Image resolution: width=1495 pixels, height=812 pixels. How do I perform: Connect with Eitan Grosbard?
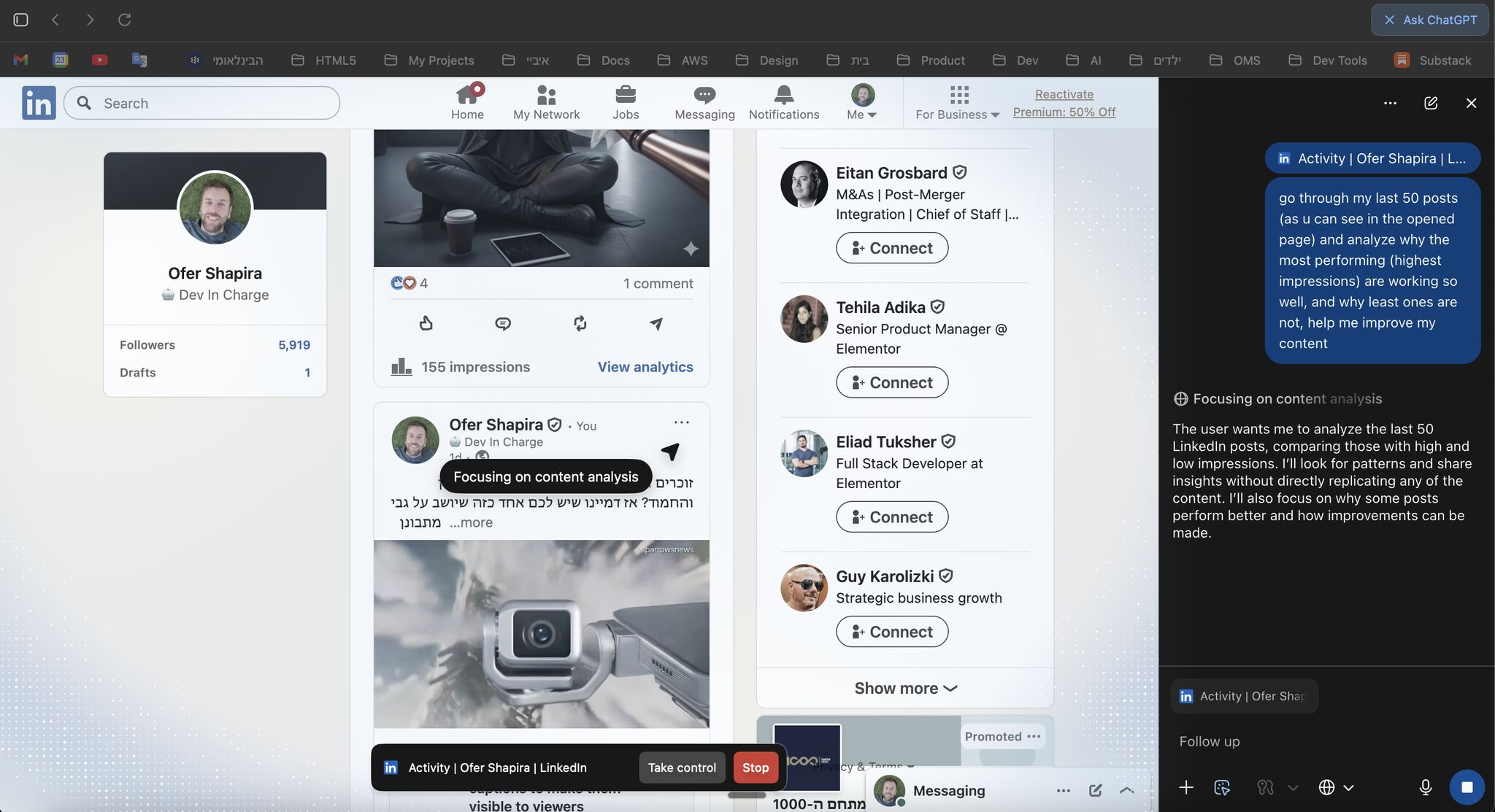[x=892, y=248]
